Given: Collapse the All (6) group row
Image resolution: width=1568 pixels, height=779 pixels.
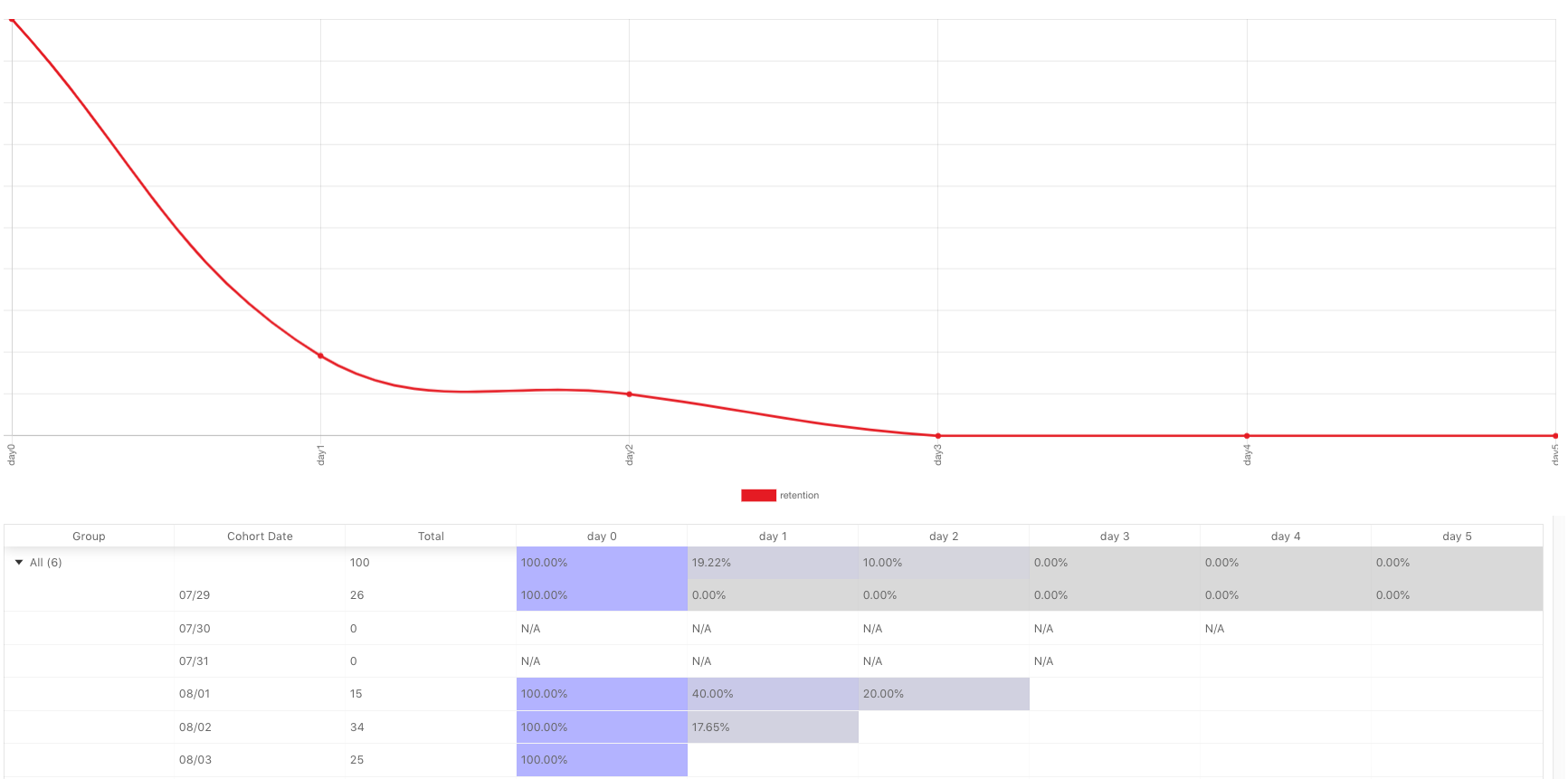Looking at the screenshot, I should (19, 563).
